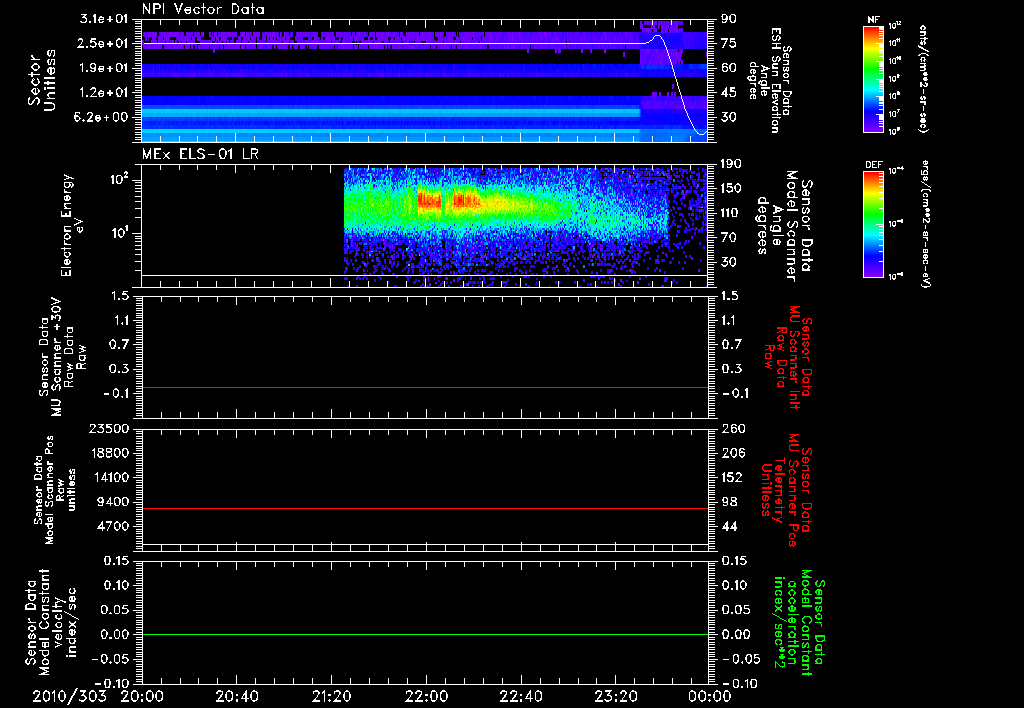The width and height of the screenshot is (1024, 708).
Task: Click the 1.9e+01 sector tick label
Action: pos(104,68)
